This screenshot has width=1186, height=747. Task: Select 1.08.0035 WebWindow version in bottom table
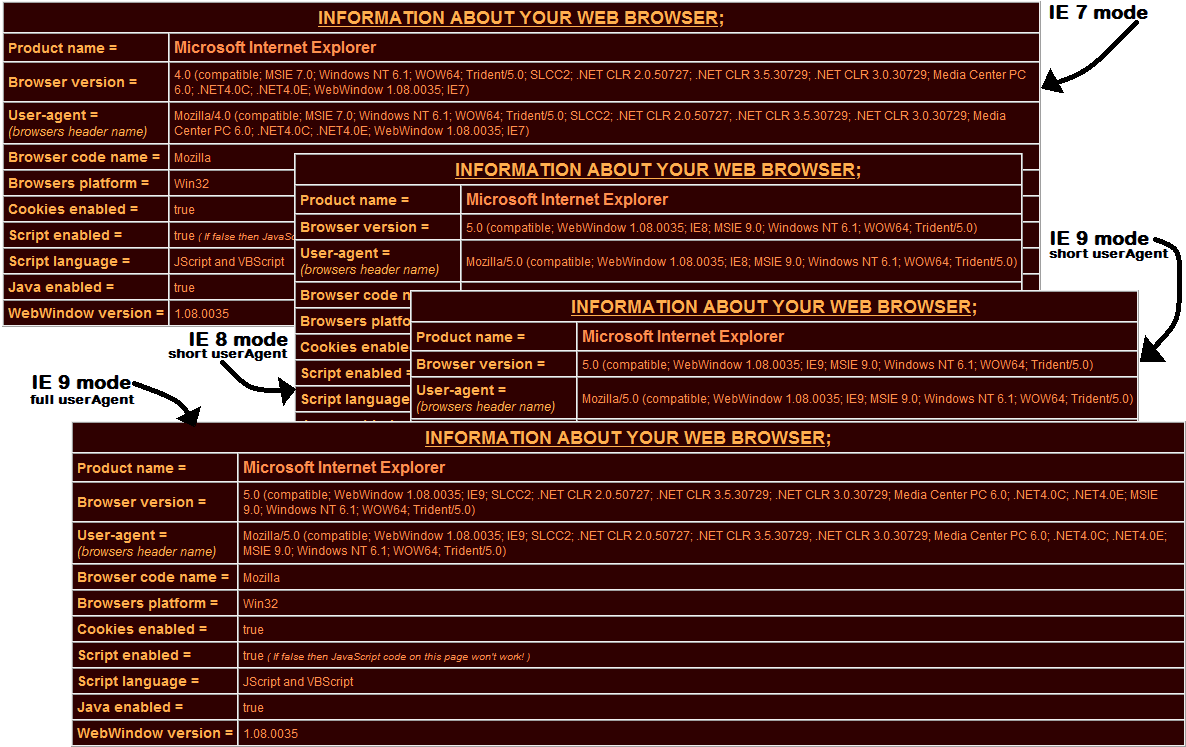pos(270,734)
